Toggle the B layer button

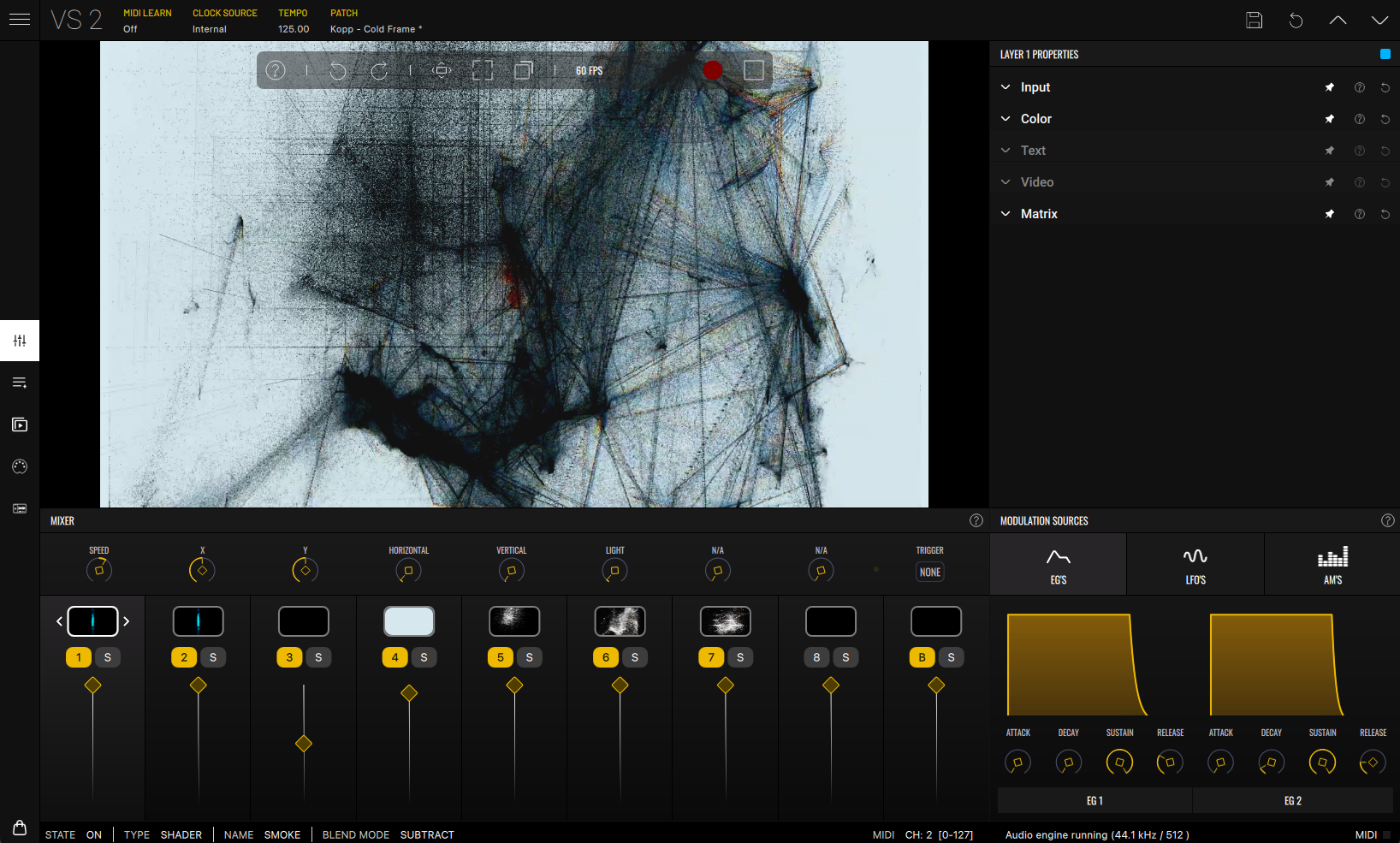(922, 657)
